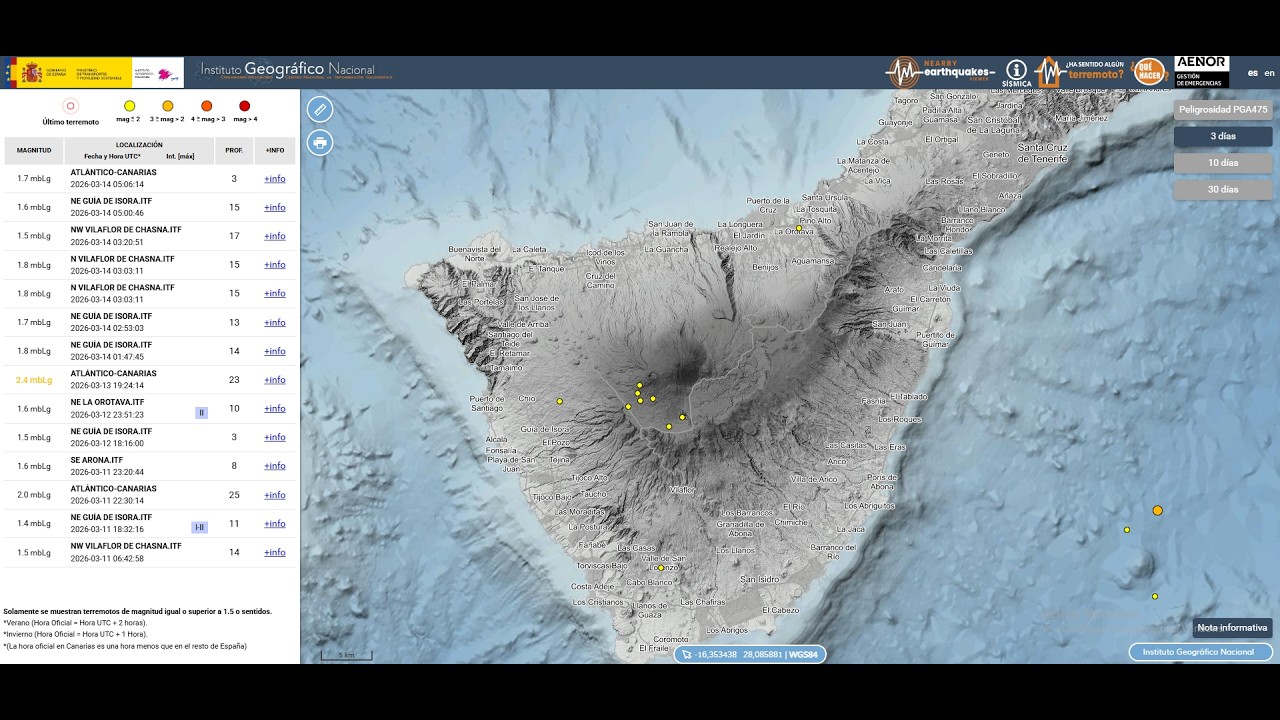Image resolution: width=1280 pixels, height=720 pixels.
Task: Open +info for the 2.4 mbLg Atlántico-Canarias quake
Action: pos(275,380)
